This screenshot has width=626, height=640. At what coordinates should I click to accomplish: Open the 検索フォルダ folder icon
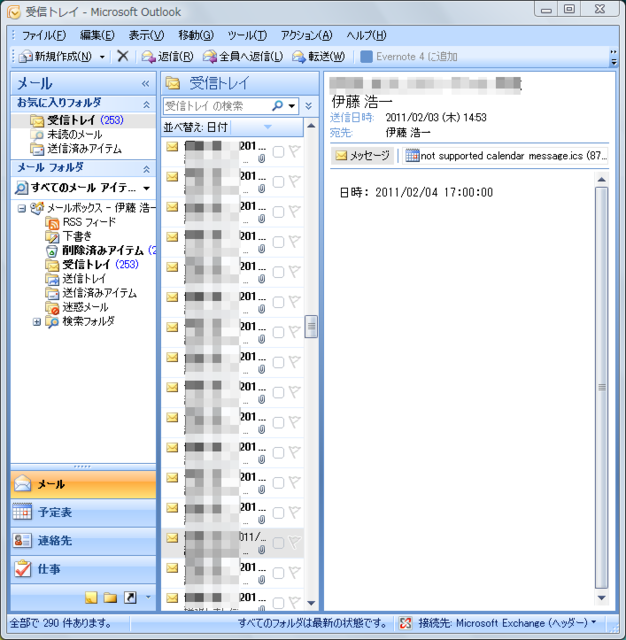(52, 322)
